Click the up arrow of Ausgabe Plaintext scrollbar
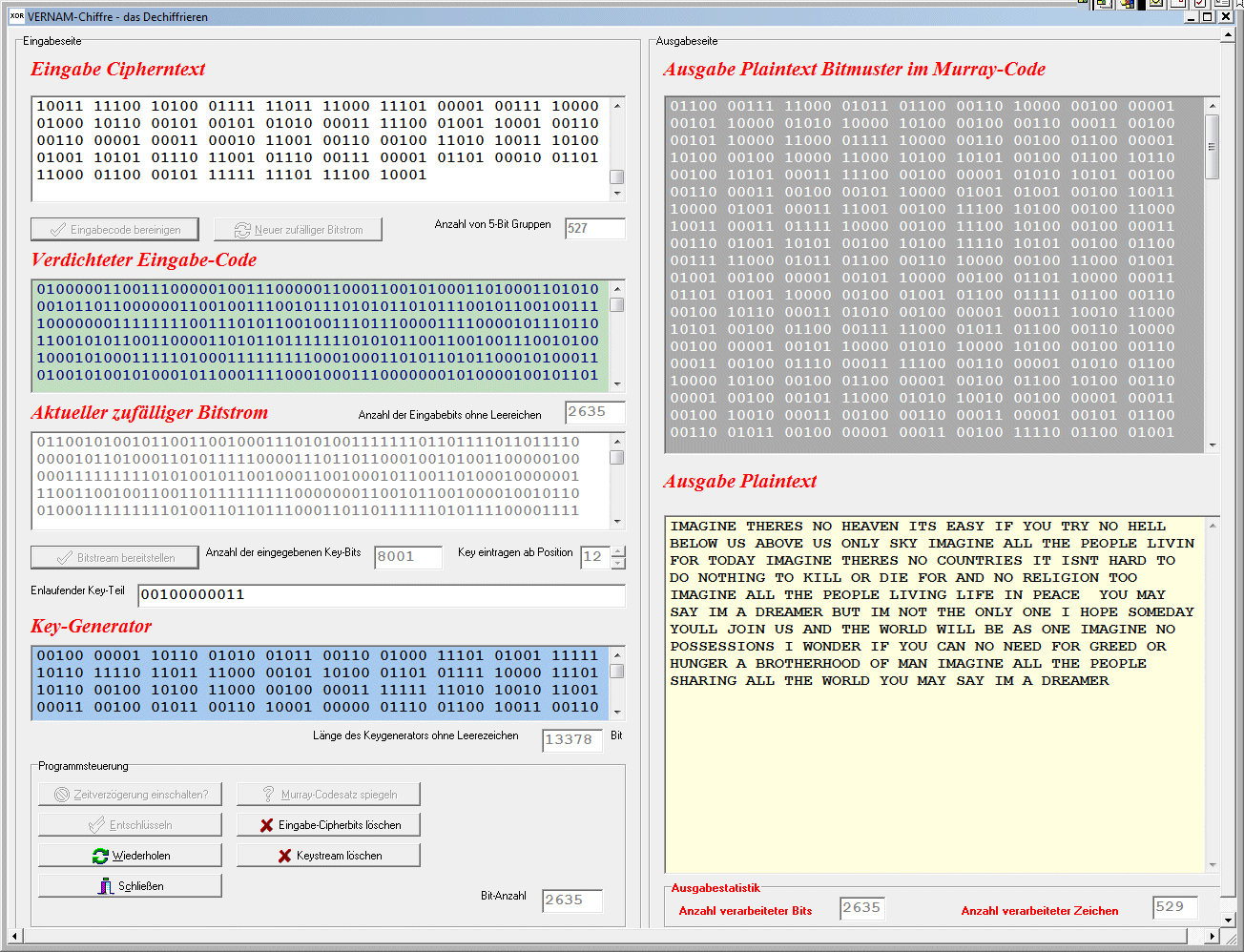The image size is (1244, 952). coord(1213,525)
